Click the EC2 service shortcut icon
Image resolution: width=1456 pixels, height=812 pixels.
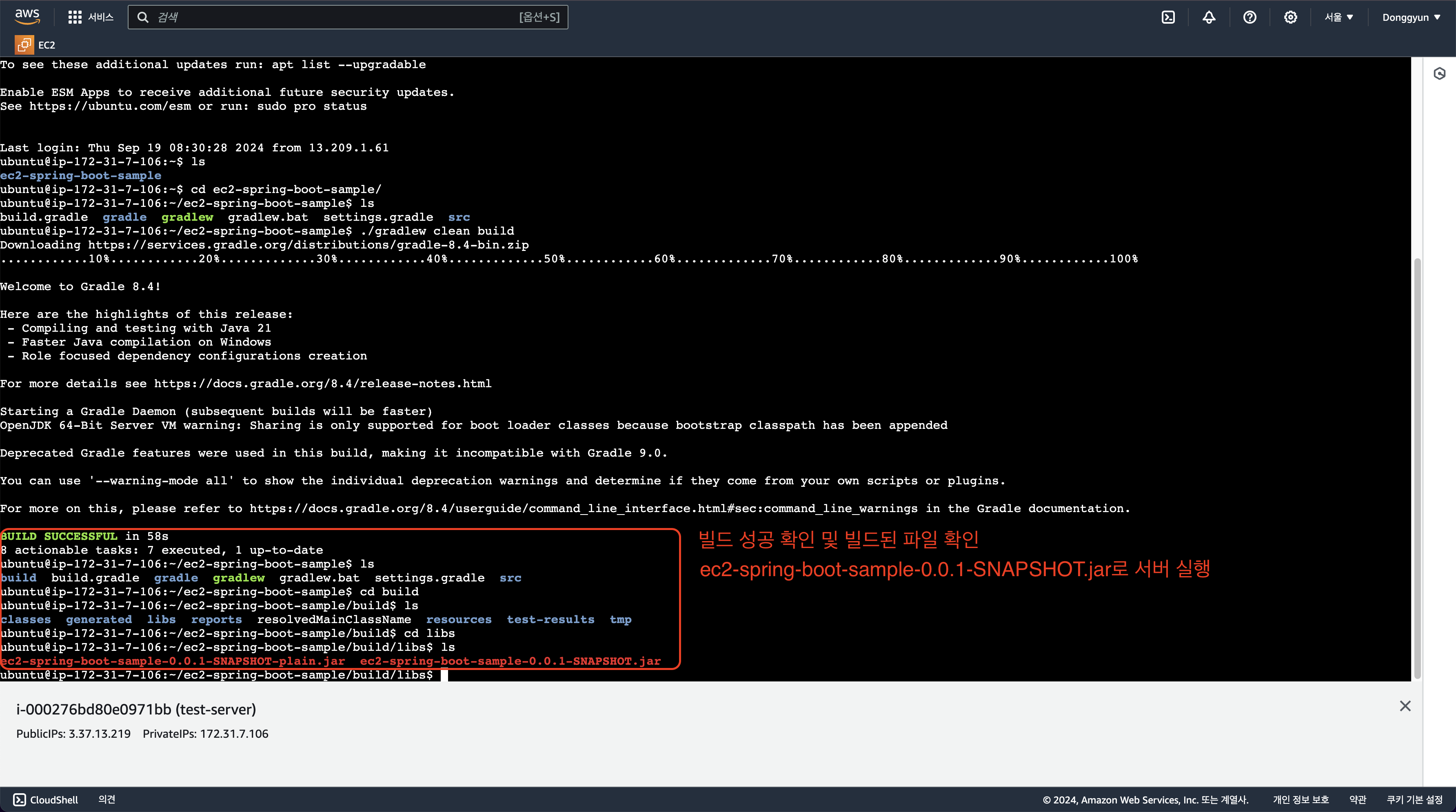point(24,44)
